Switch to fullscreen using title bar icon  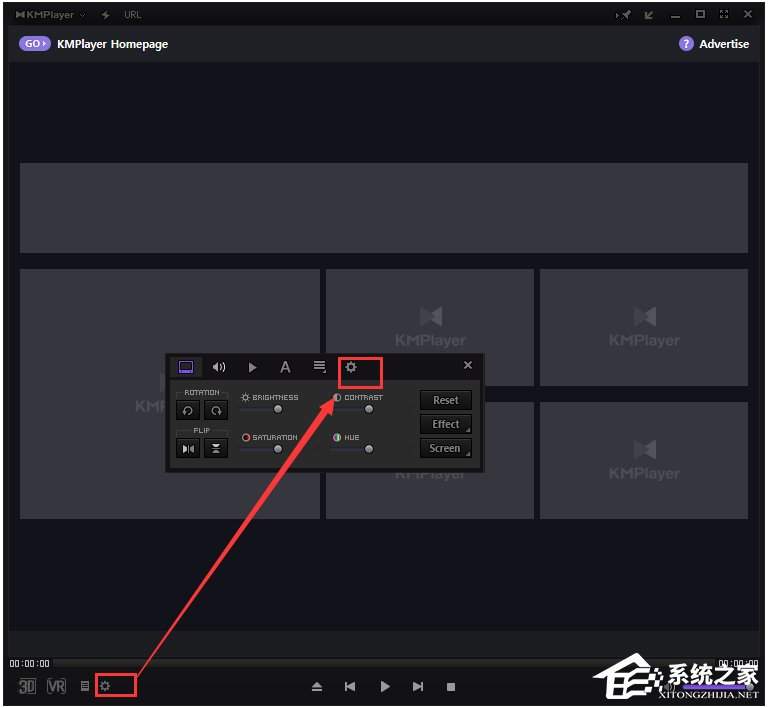pyautogui.click(x=724, y=14)
